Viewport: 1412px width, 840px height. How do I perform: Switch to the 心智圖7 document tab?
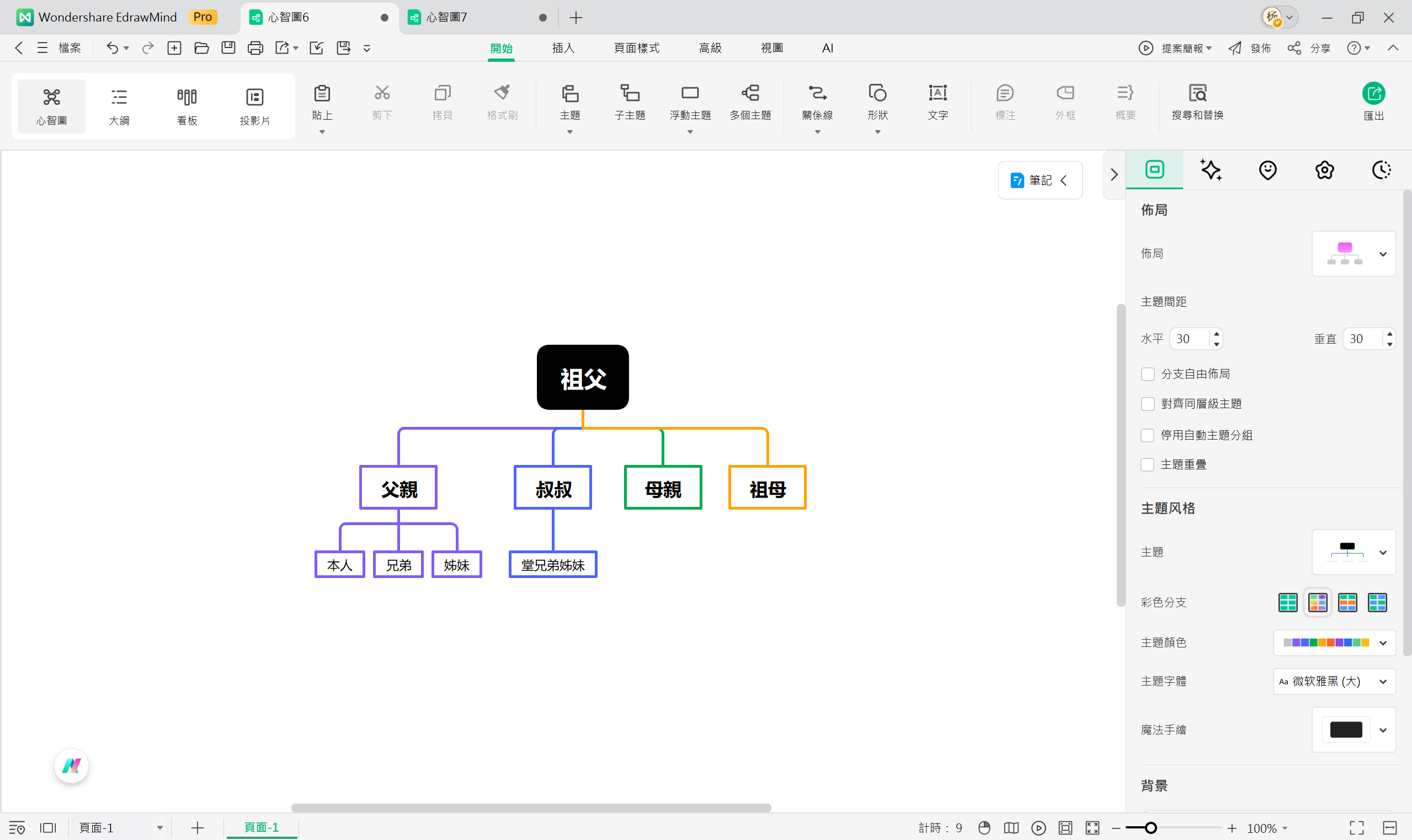447,18
